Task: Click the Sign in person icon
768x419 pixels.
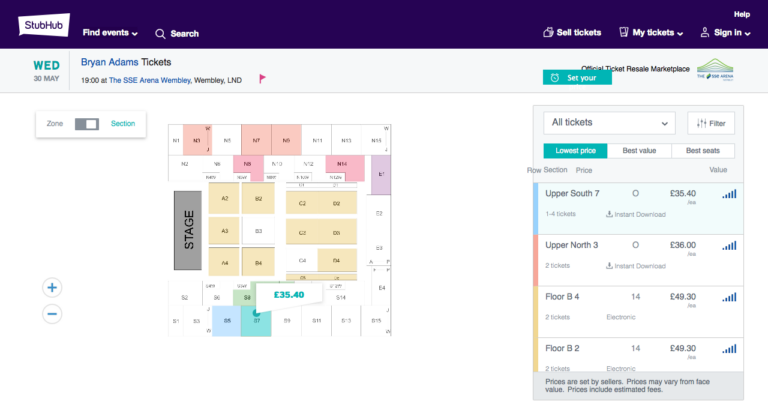Action: coord(704,32)
